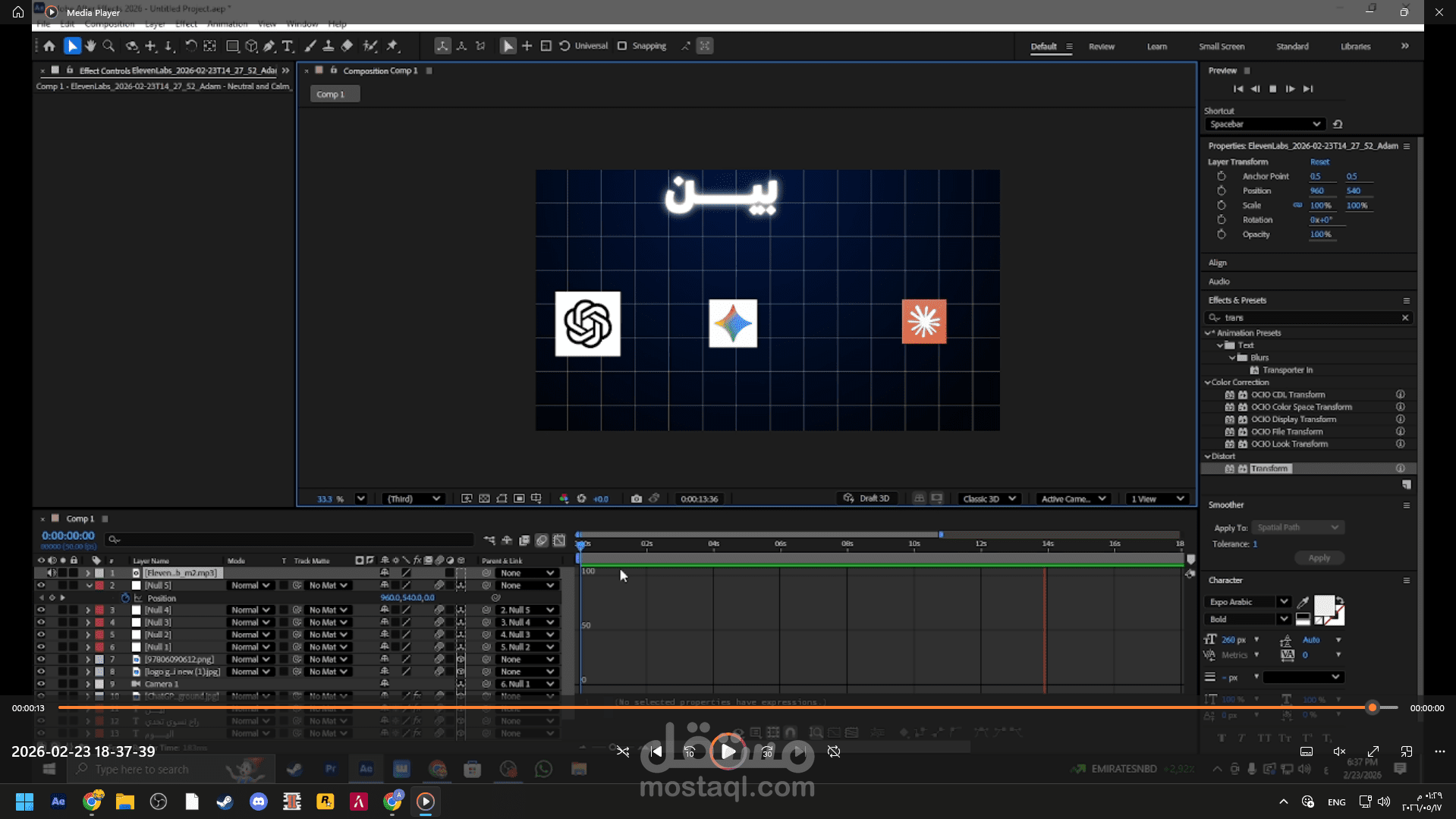Select the Rotation tool
This screenshot has width=1456, height=819.
[x=190, y=46]
